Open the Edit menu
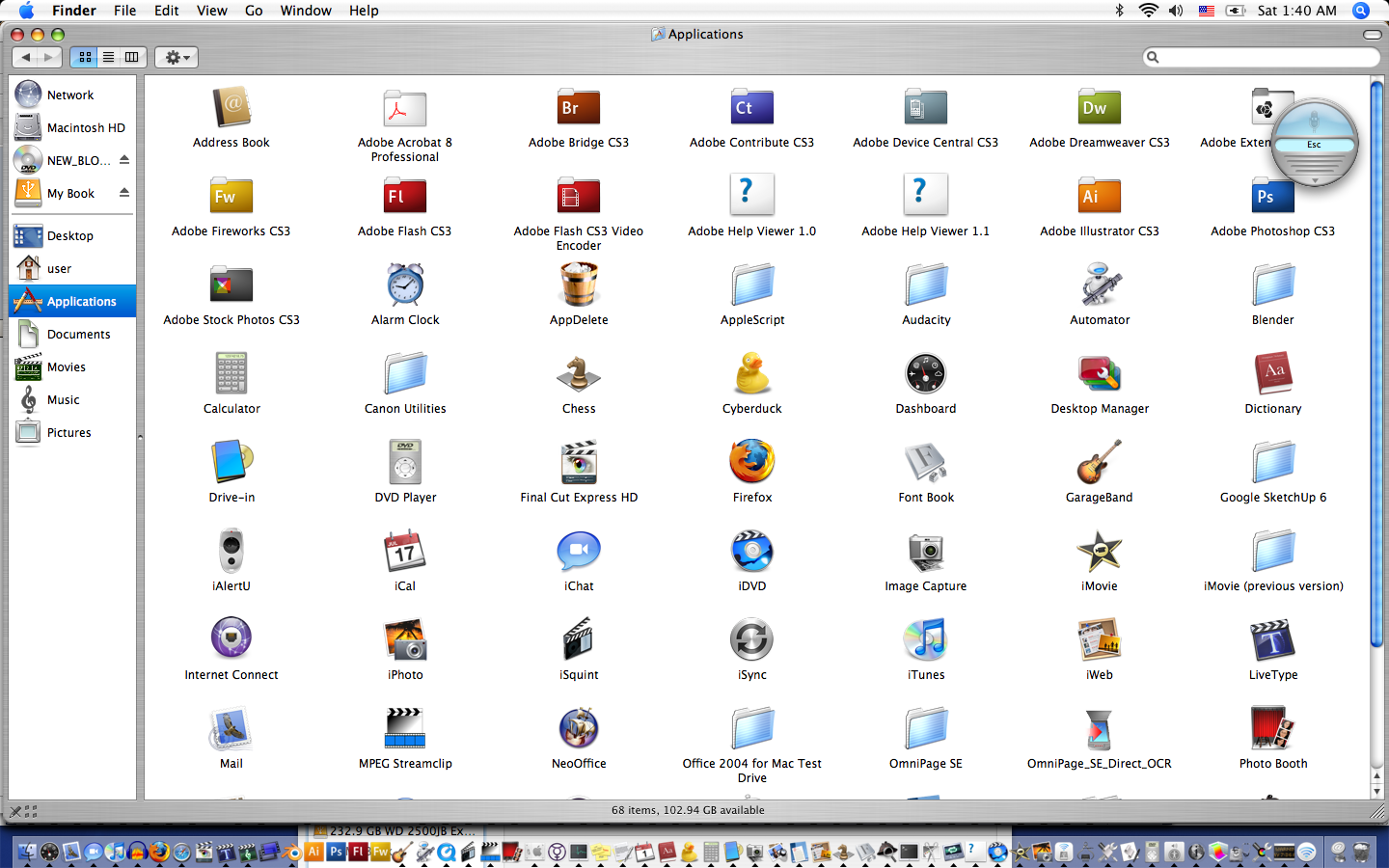This screenshot has width=1389, height=868. point(167,11)
